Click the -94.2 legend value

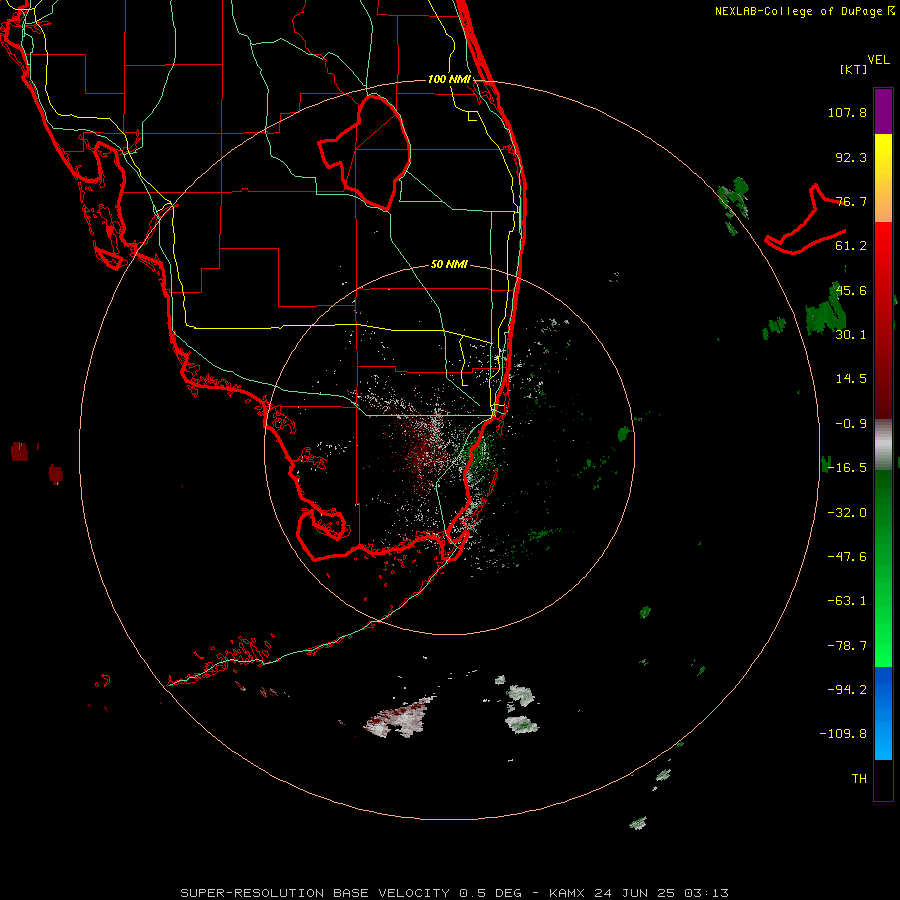click(847, 690)
